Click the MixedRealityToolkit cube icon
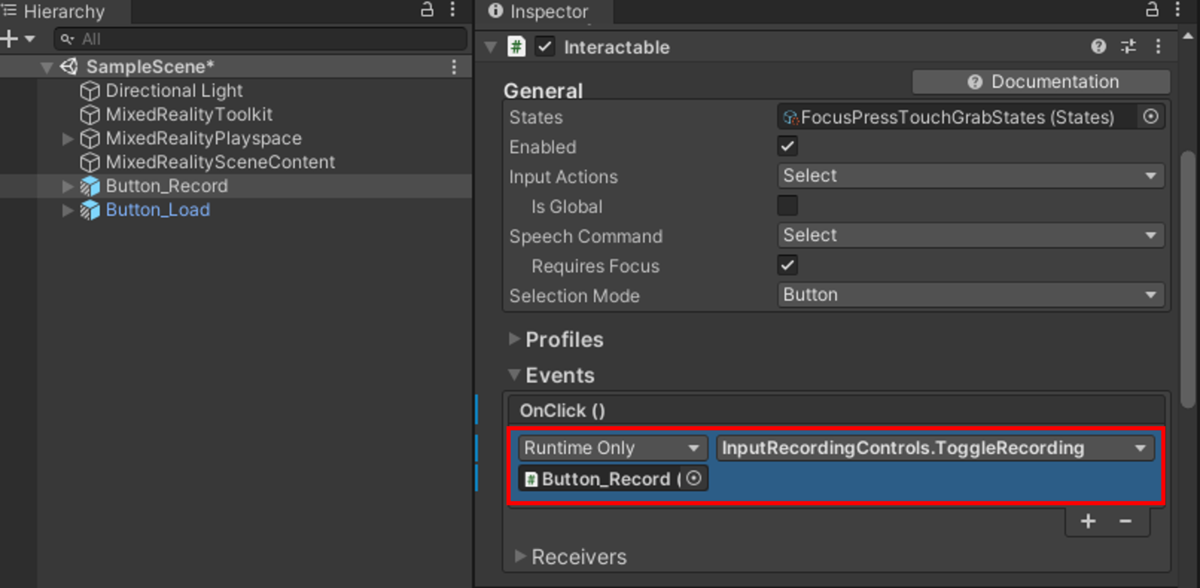This screenshot has width=1200, height=588. coord(90,115)
